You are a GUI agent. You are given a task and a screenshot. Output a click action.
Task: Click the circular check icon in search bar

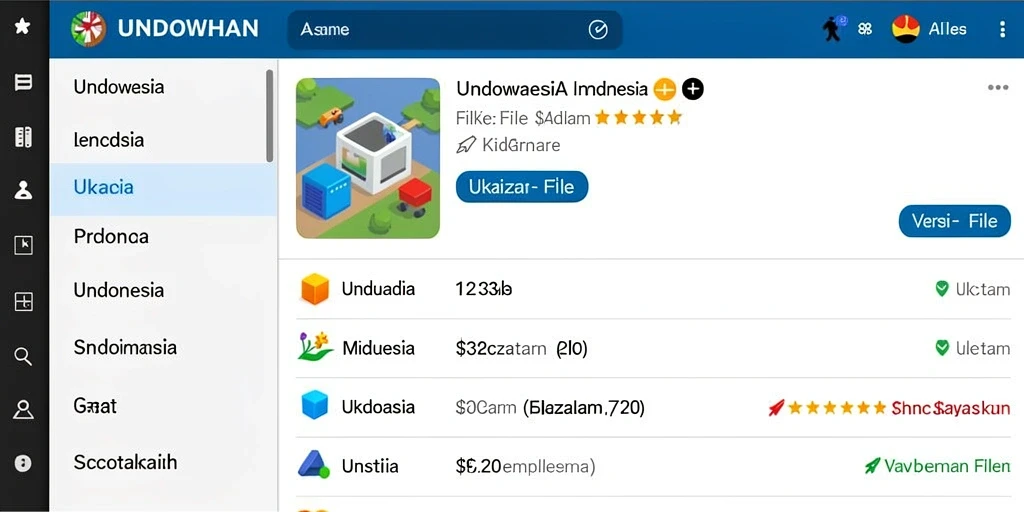[598, 29]
